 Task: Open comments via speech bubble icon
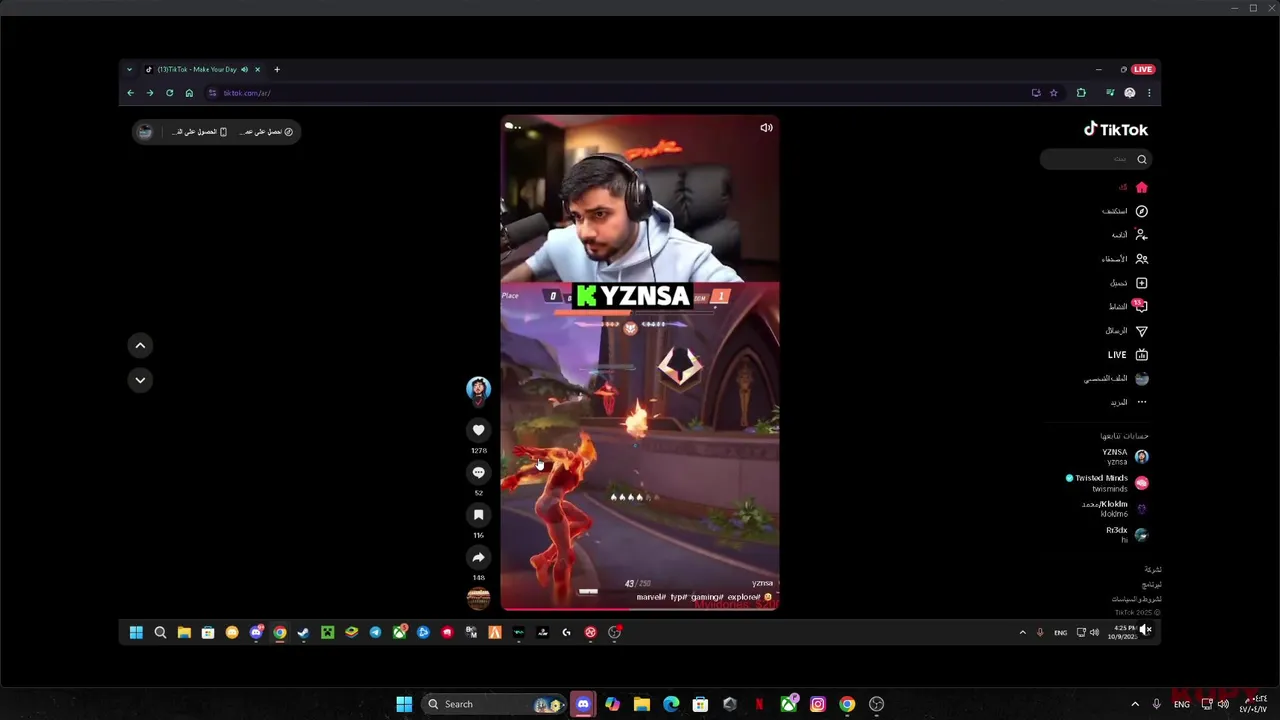click(x=478, y=472)
